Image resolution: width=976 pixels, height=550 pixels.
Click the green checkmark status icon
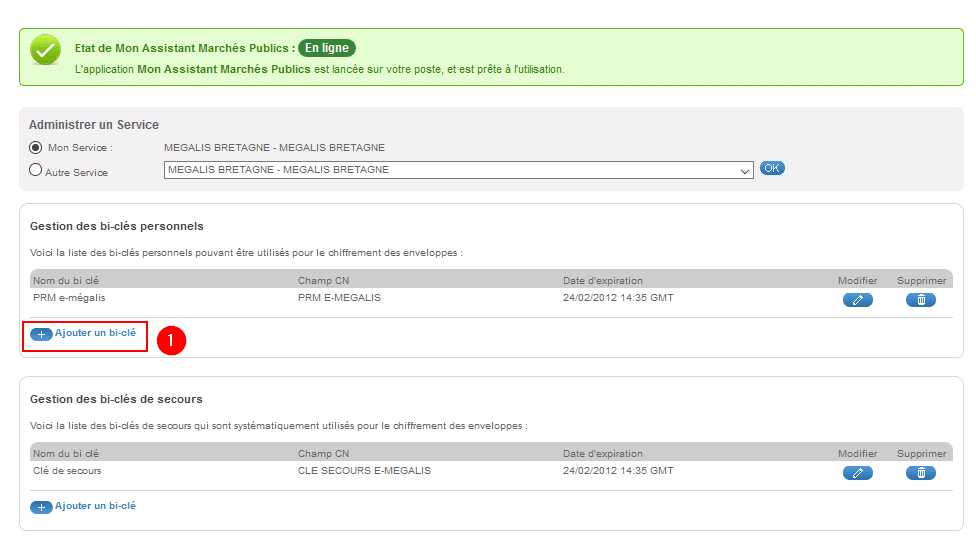pos(45,50)
